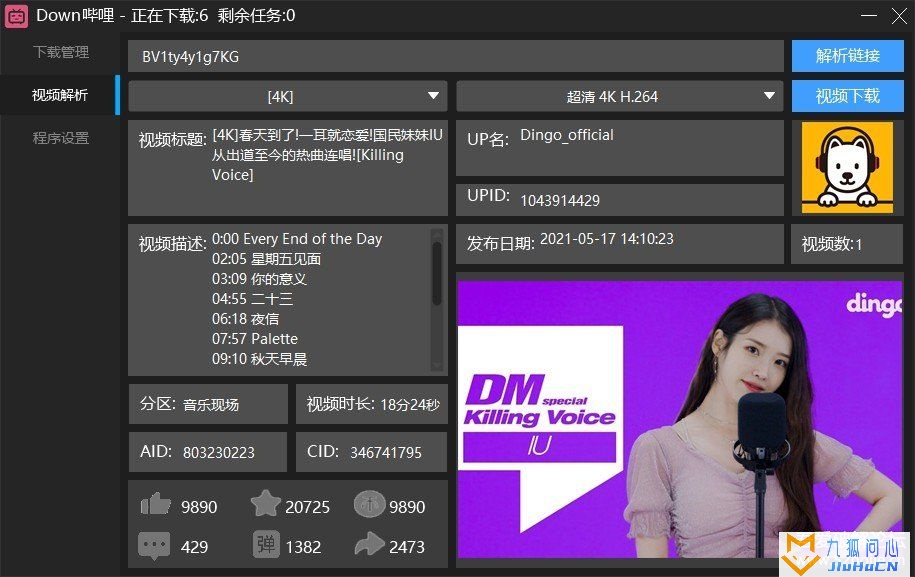The width and height of the screenshot is (915, 577).
Task: Click the description line 09:10 秋天早晨
Action: click(x=259, y=359)
